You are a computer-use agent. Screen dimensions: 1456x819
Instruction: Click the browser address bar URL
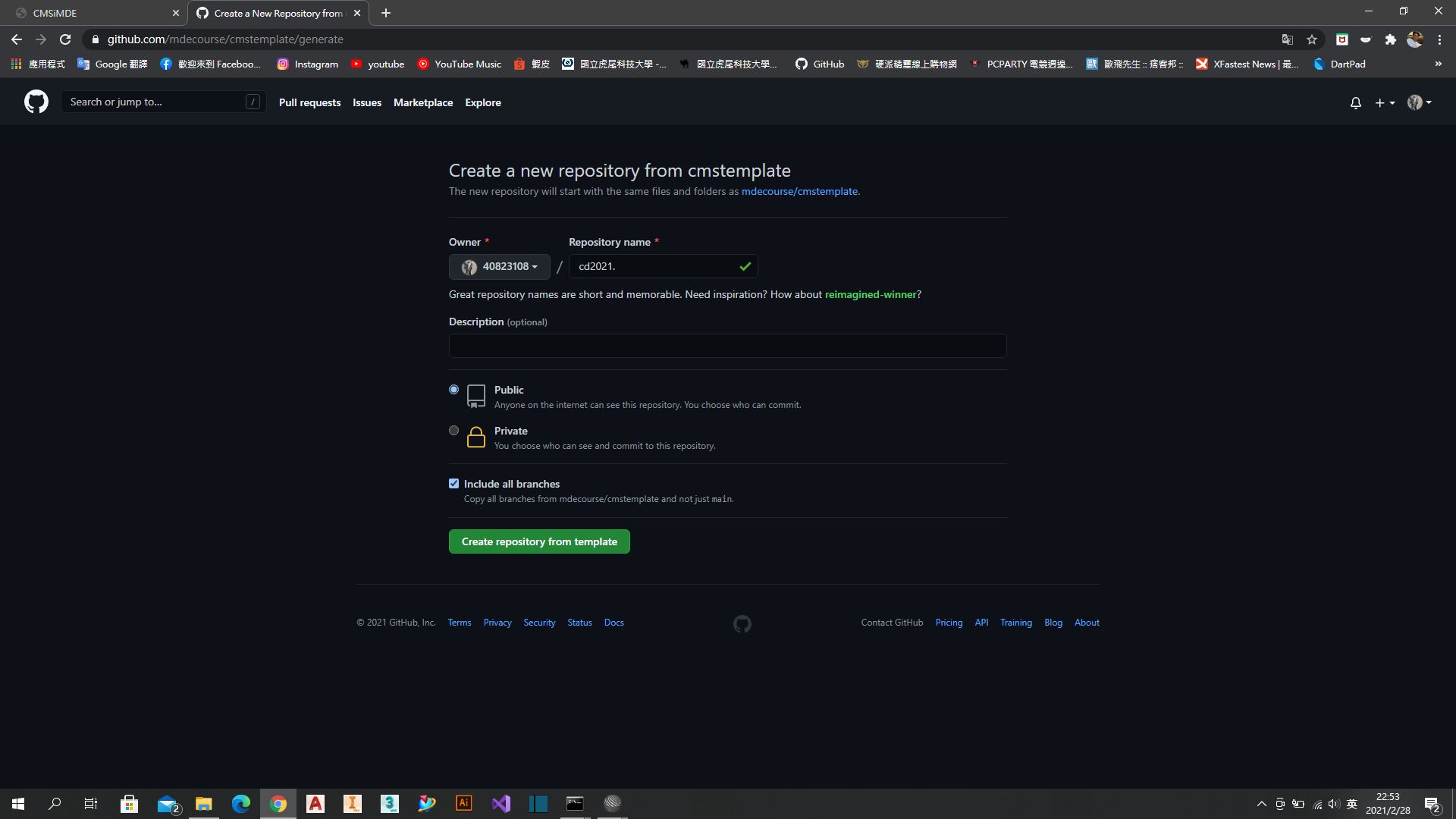tap(225, 39)
